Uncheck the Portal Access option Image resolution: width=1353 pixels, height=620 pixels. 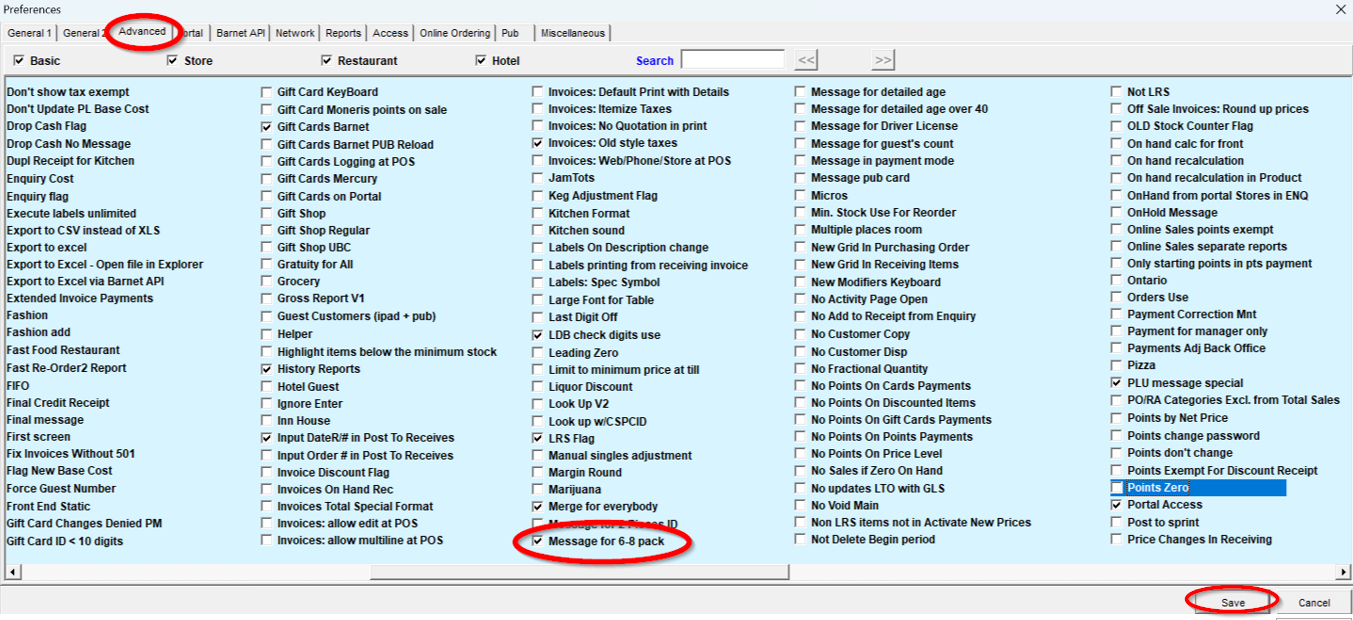1117,505
